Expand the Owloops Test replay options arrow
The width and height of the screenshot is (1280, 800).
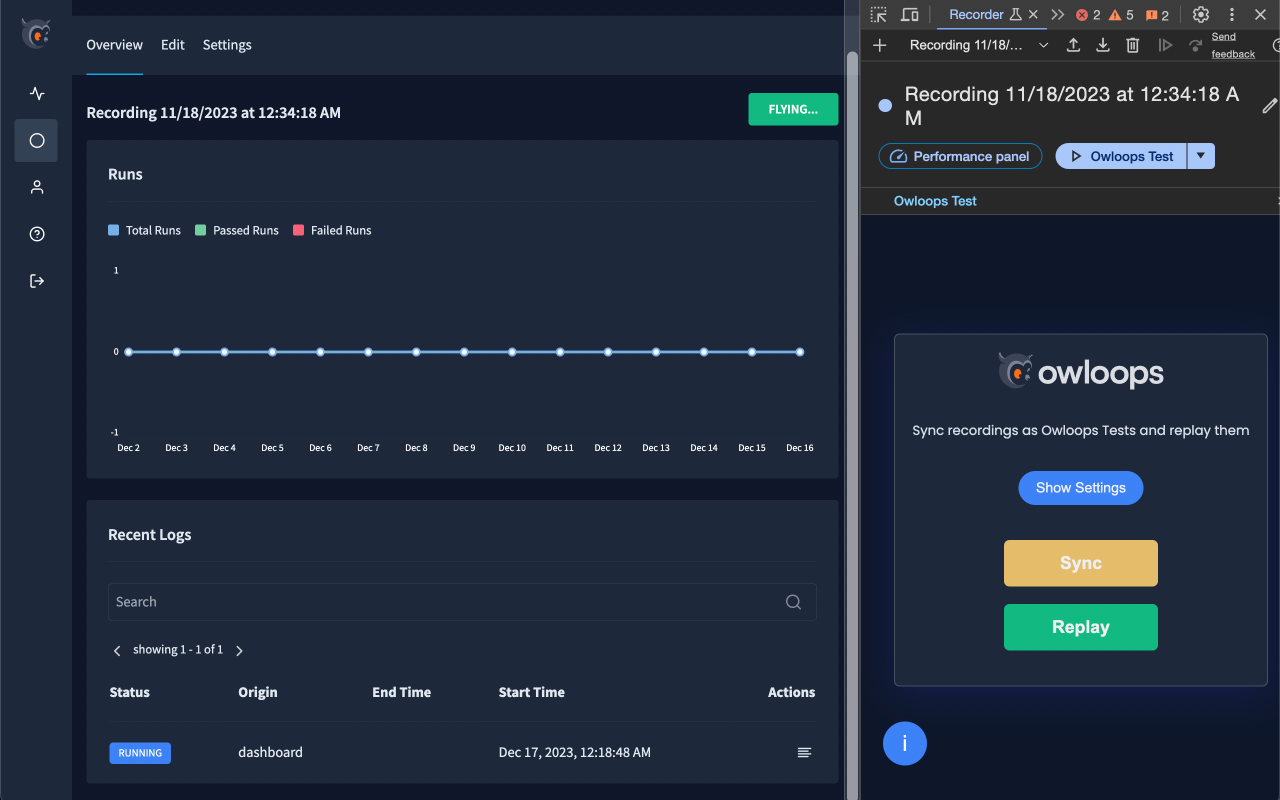tap(1201, 156)
